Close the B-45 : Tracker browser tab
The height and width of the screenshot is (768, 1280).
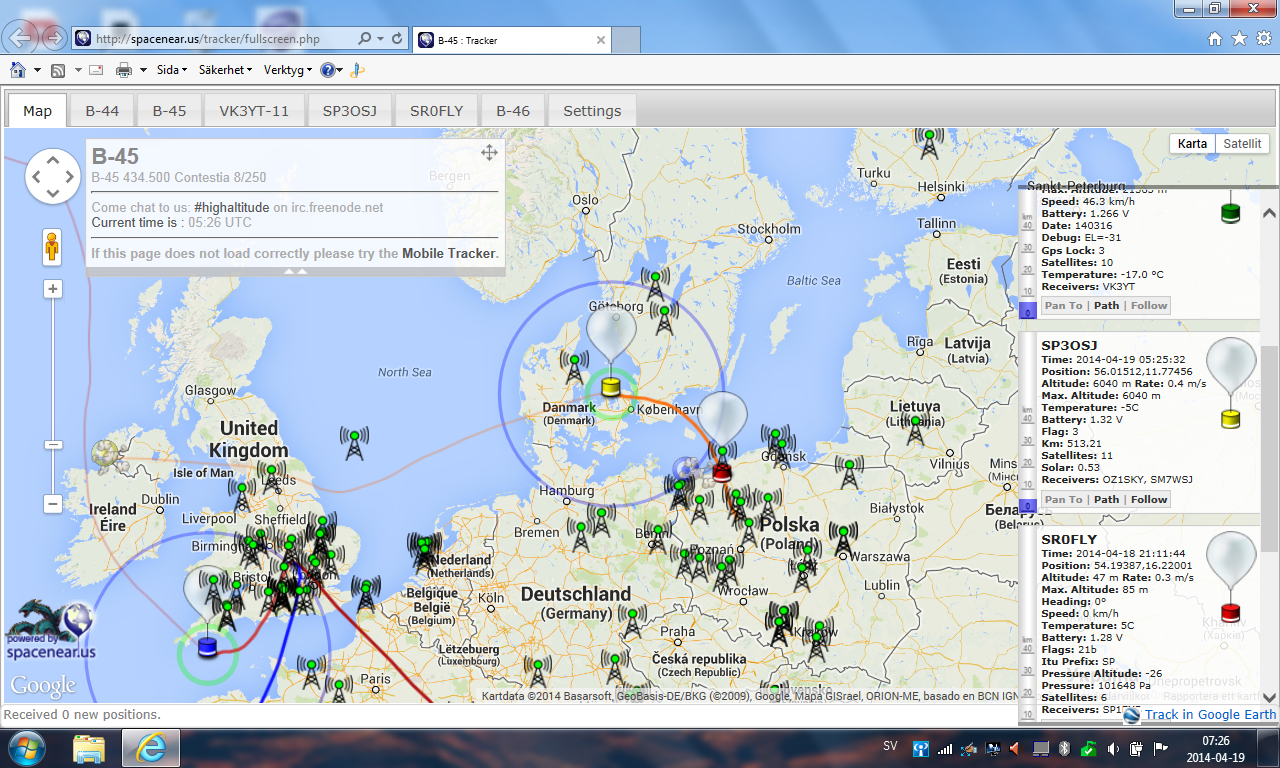pos(601,40)
